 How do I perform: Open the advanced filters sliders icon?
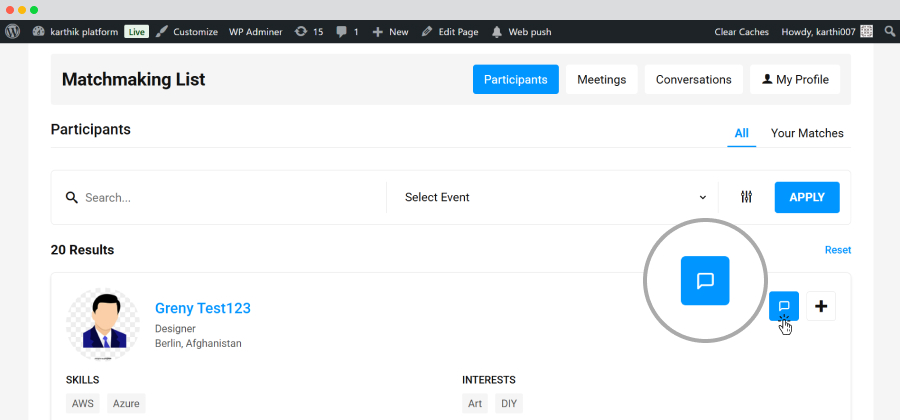coord(746,197)
